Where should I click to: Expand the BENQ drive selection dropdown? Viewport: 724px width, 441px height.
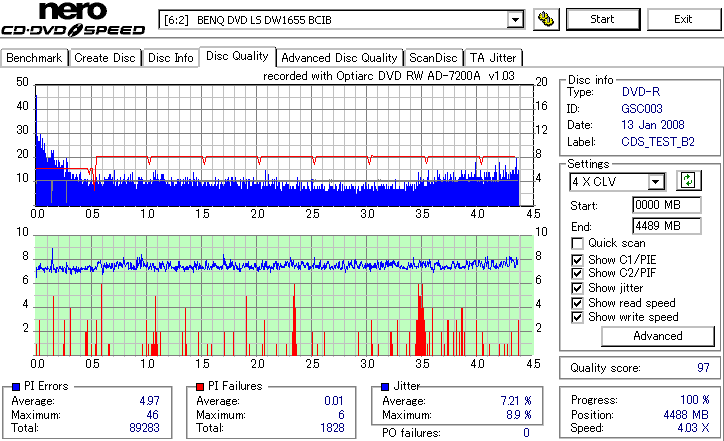click(x=515, y=20)
